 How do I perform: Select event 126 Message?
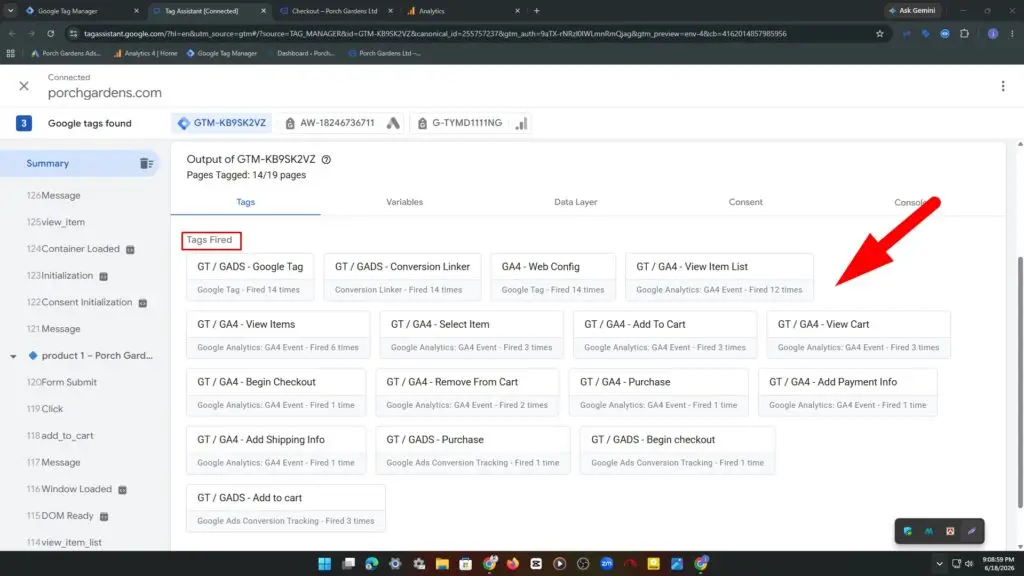[x=54, y=195]
